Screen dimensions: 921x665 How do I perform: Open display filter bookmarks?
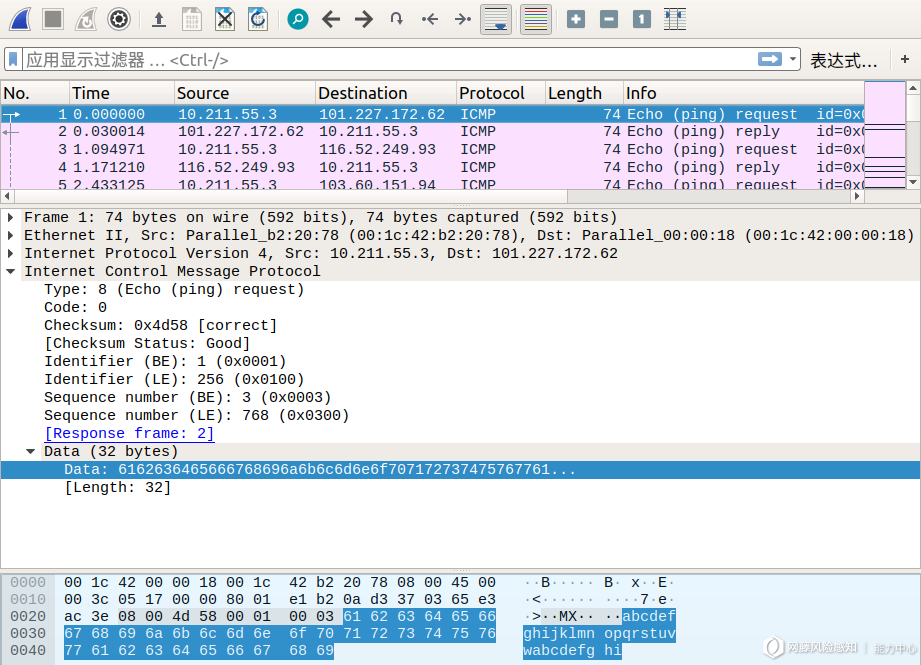(14, 59)
